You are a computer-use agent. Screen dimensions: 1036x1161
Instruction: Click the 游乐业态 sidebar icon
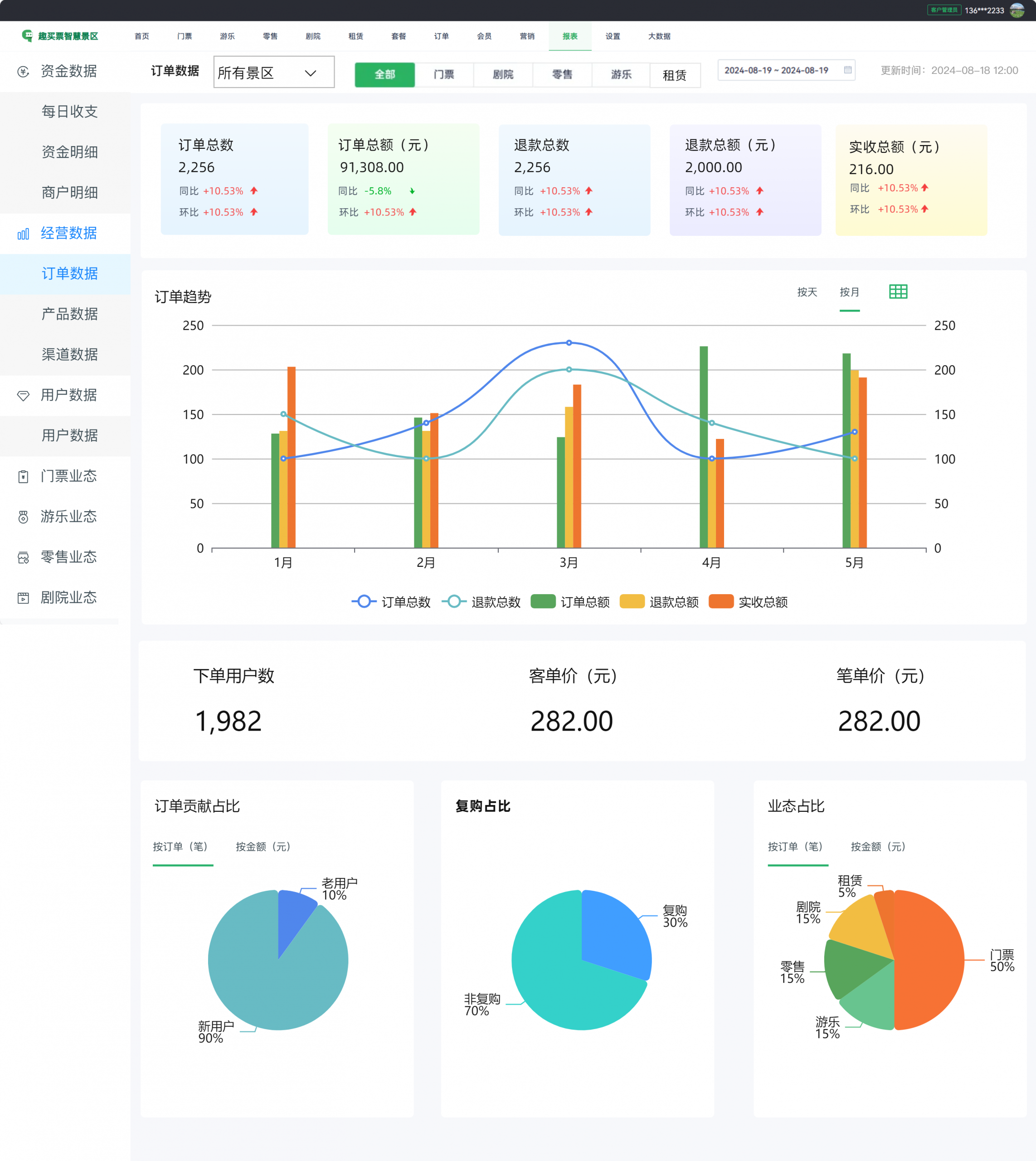click(23, 517)
